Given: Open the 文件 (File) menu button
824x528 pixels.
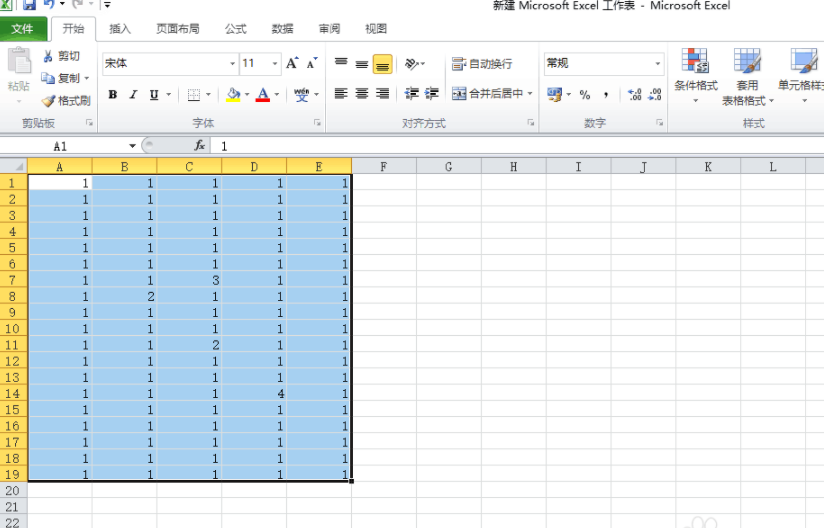Looking at the screenshot, I should click(x=22, y=29).
